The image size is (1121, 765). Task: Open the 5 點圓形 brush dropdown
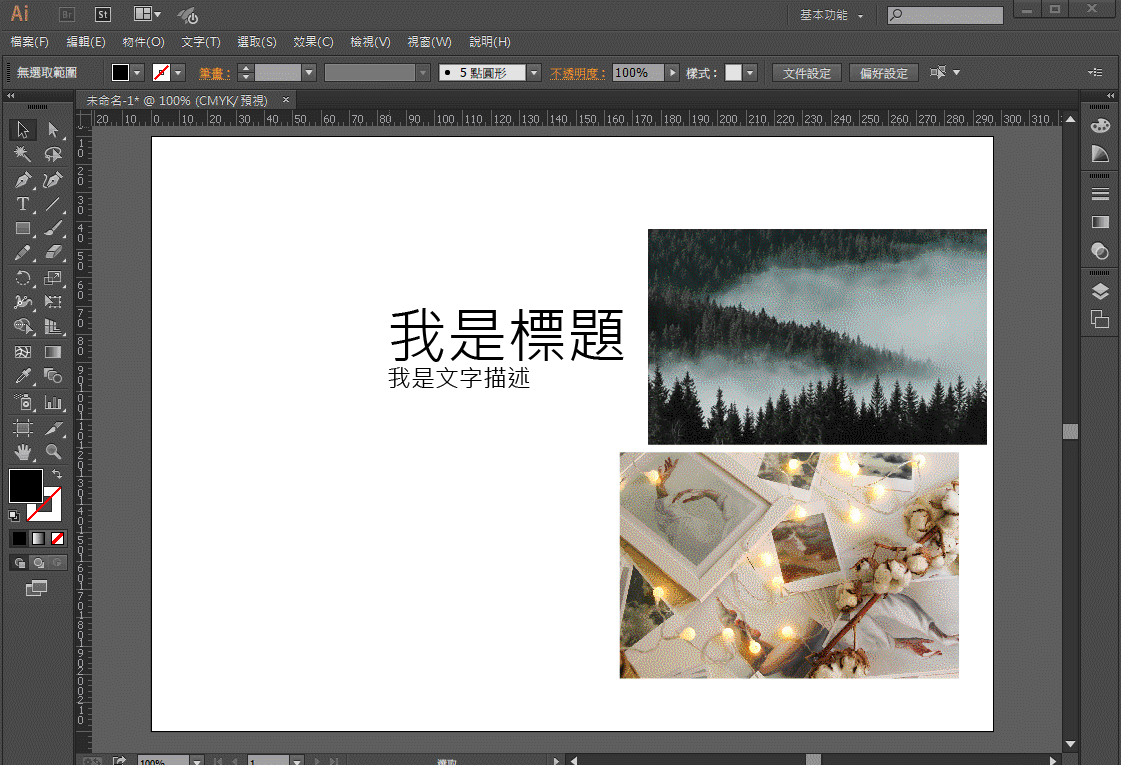coord(533,72)
